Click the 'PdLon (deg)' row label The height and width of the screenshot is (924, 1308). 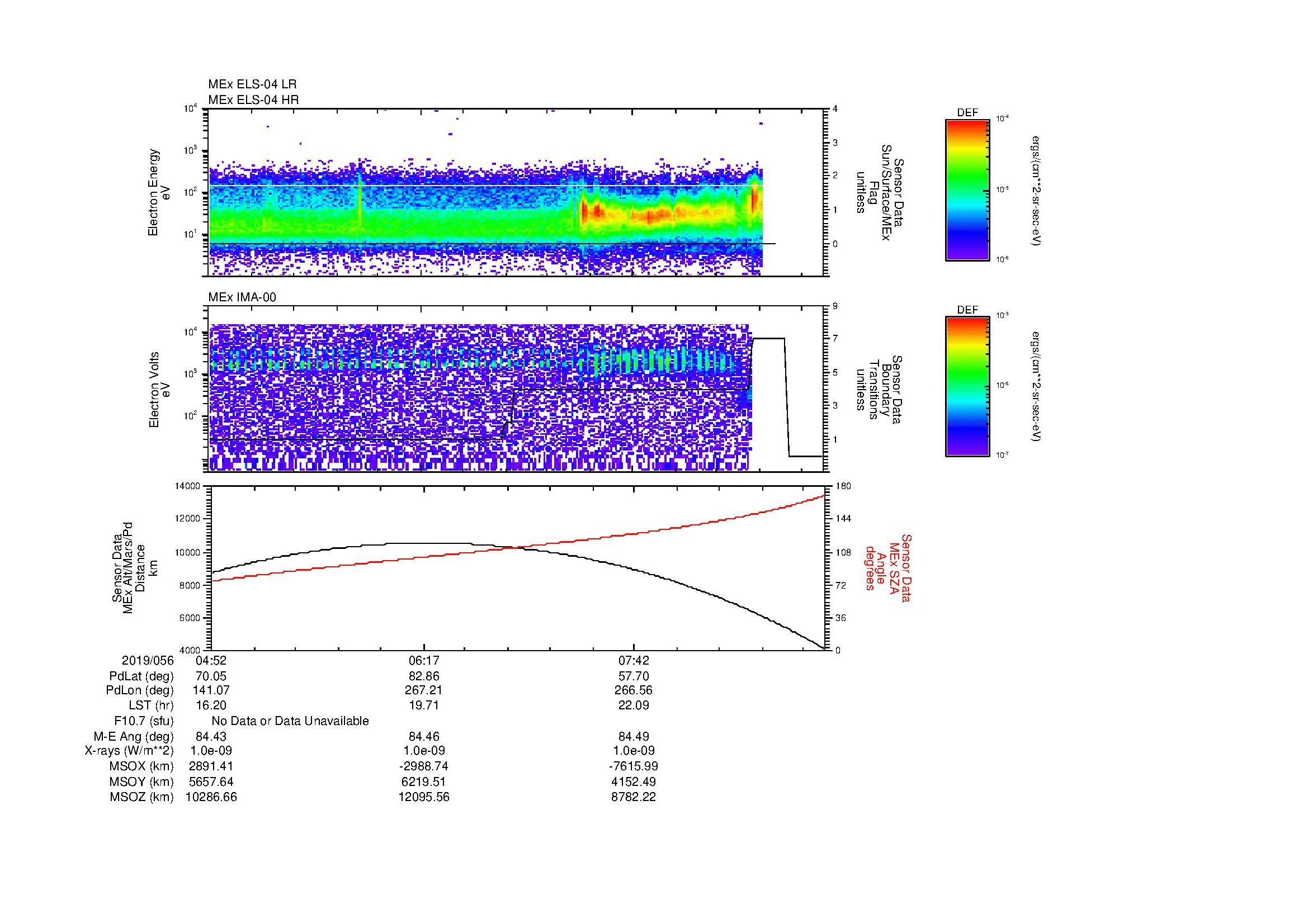[140, 690]
